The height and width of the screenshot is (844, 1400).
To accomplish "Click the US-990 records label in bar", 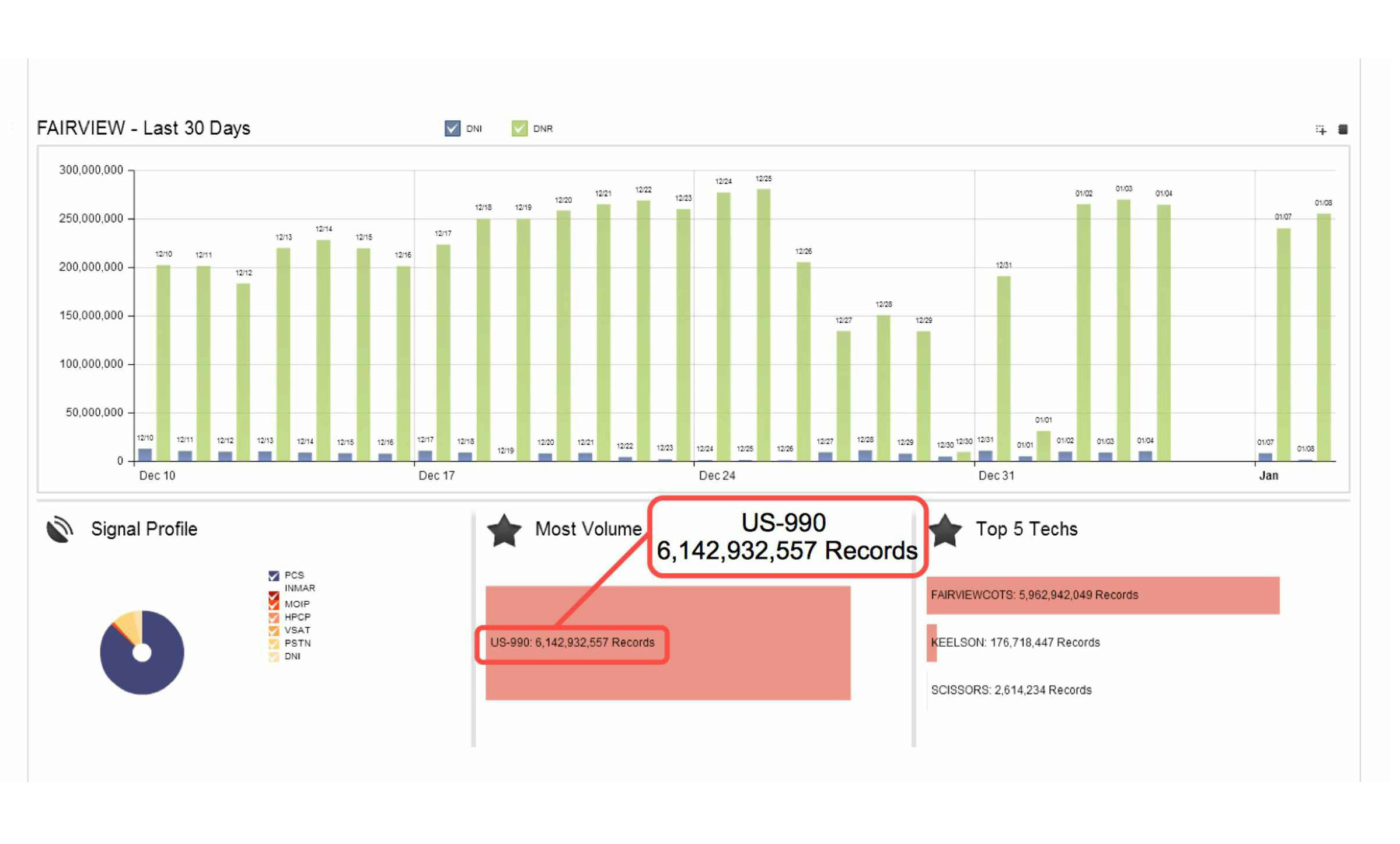I will point(572,643).
